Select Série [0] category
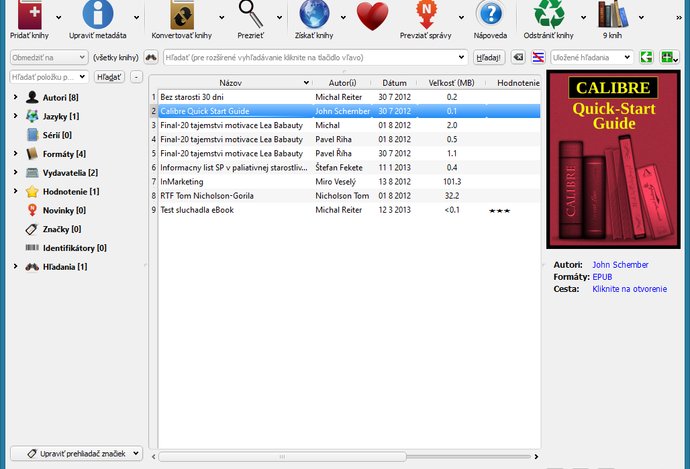690x469 pixels. (57, 135)
